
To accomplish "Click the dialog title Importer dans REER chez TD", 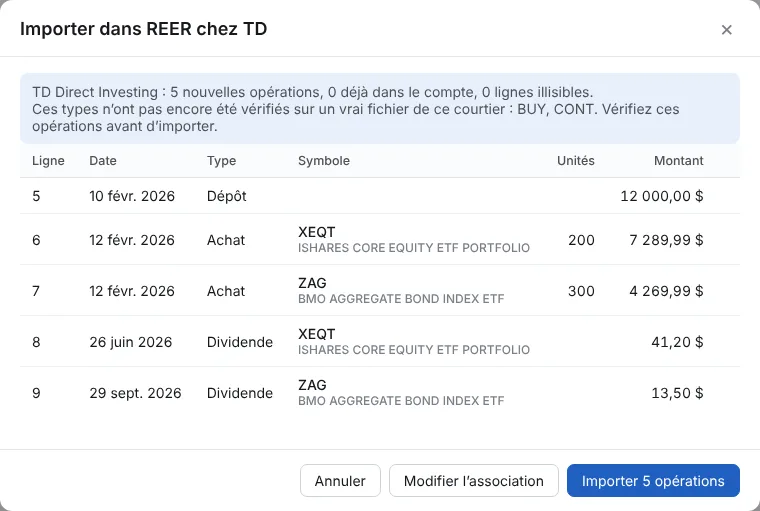I will point(143,29).
